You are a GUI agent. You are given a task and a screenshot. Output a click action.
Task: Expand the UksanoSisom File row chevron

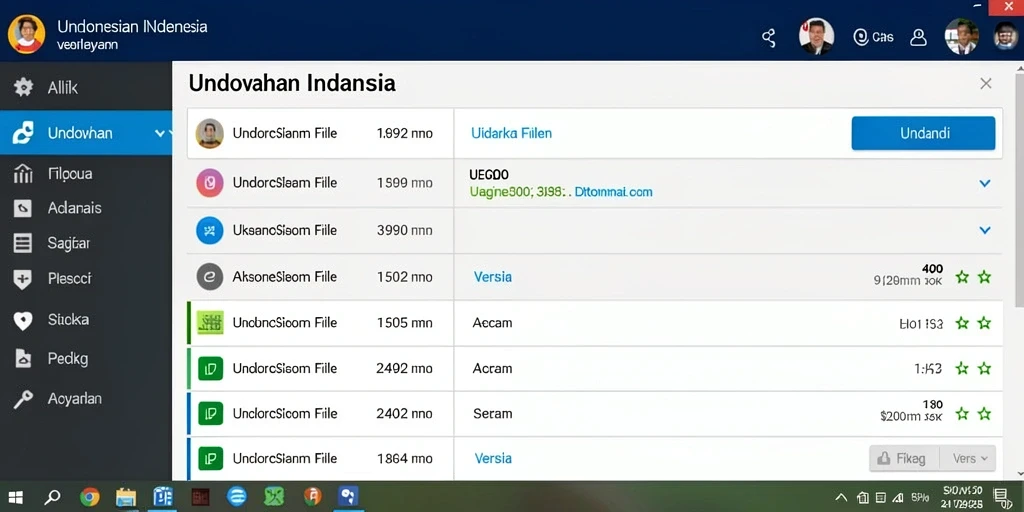pos(985,230)
